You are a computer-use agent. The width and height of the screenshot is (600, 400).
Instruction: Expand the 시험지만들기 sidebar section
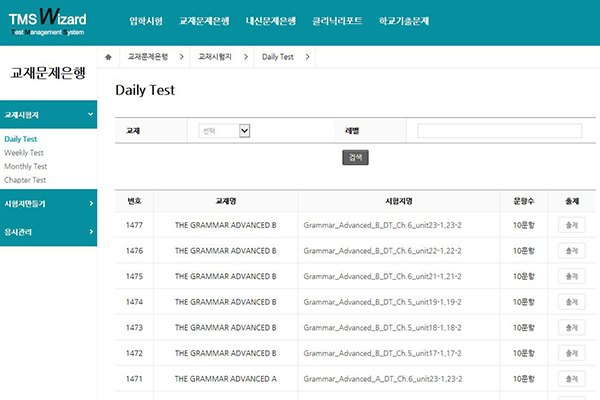tap(49, 204)
